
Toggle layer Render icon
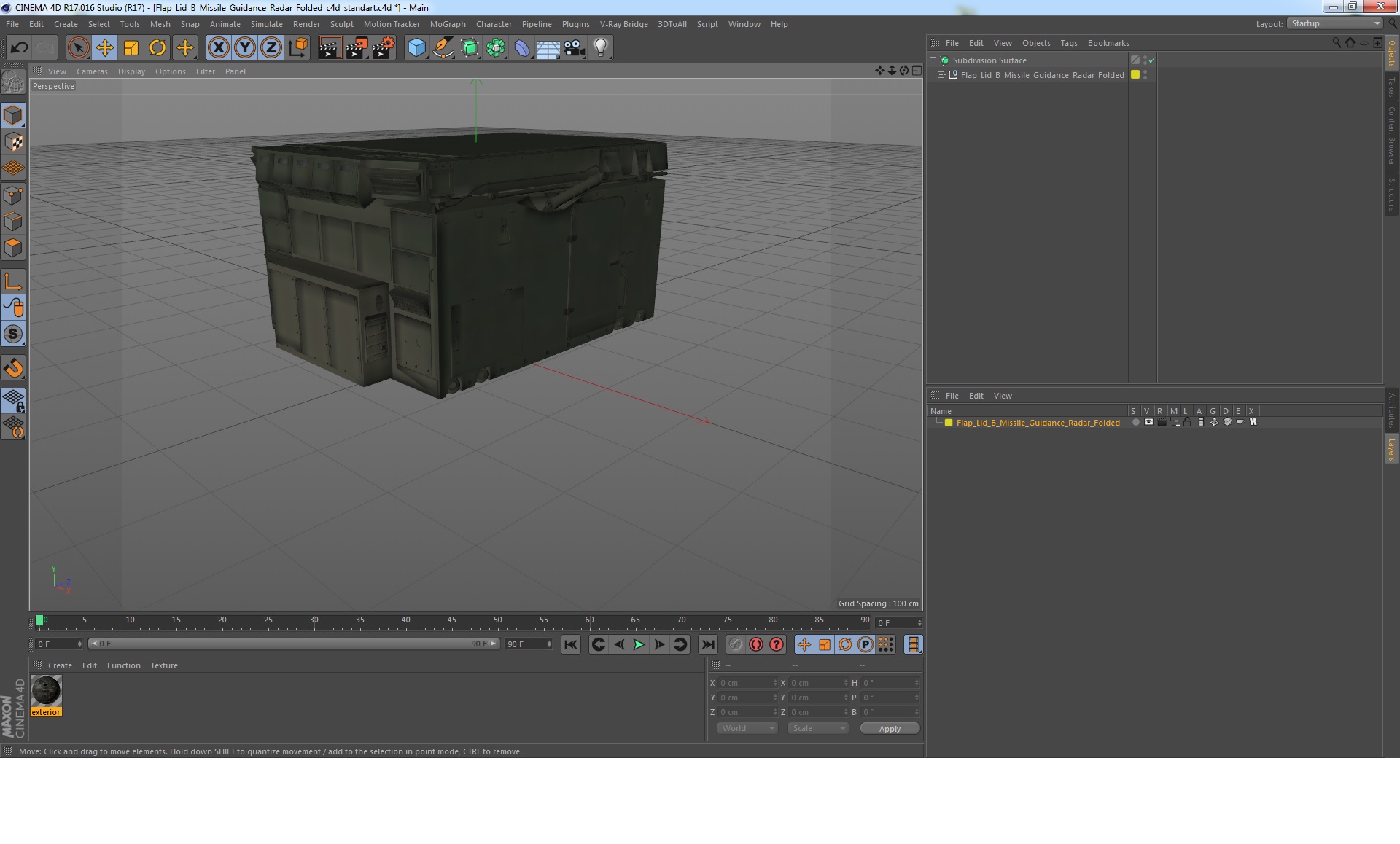pyautogui.click(x=1162, y=423)
